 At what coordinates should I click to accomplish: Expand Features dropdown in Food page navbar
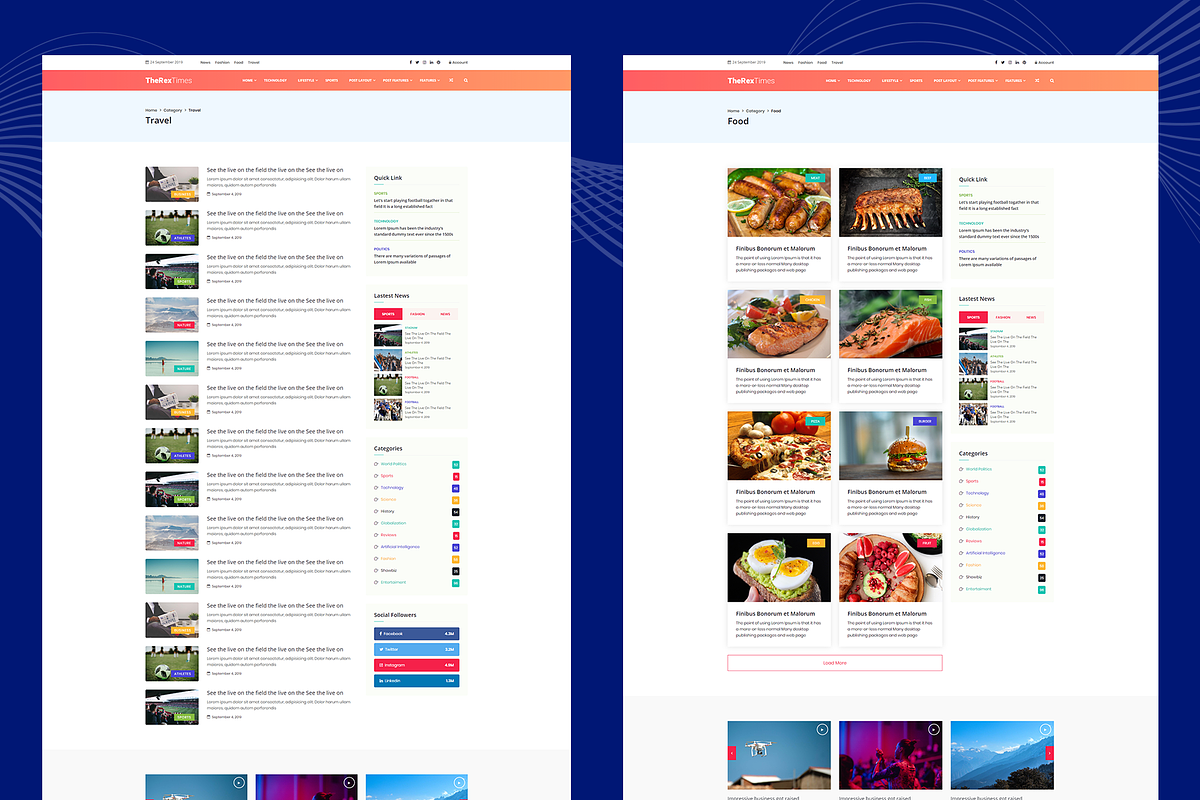pos(1015,80)
